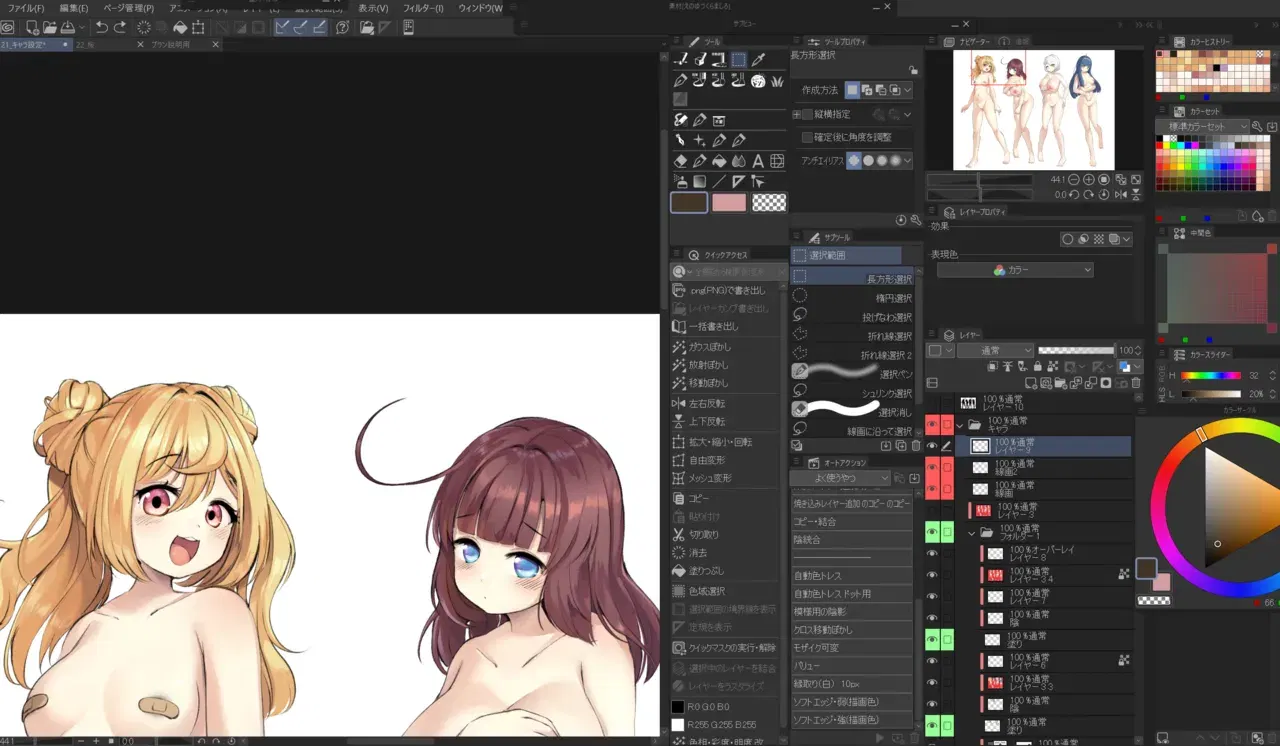Select the Eyedropper tool in the tool palette

[x=757, y=60]
